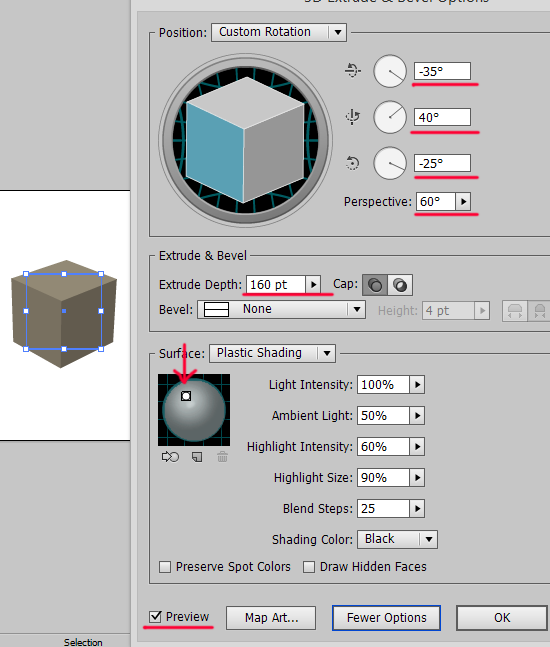Open the Highlight Intensity slider arrow

click(x=417, y=446)
